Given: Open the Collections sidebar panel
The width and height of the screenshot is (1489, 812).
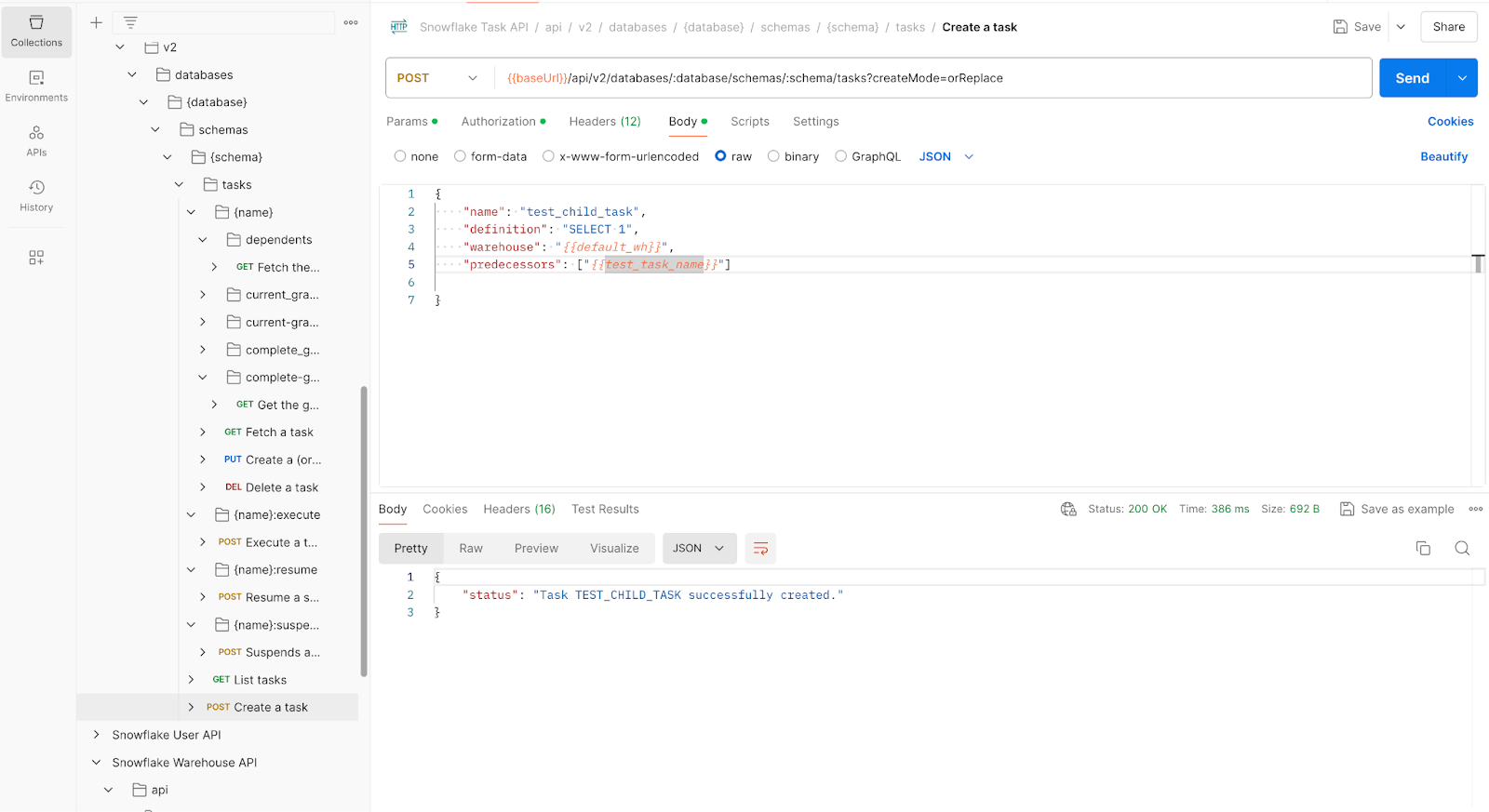Looking at the screenshot, I should click(x=36, y=31).
